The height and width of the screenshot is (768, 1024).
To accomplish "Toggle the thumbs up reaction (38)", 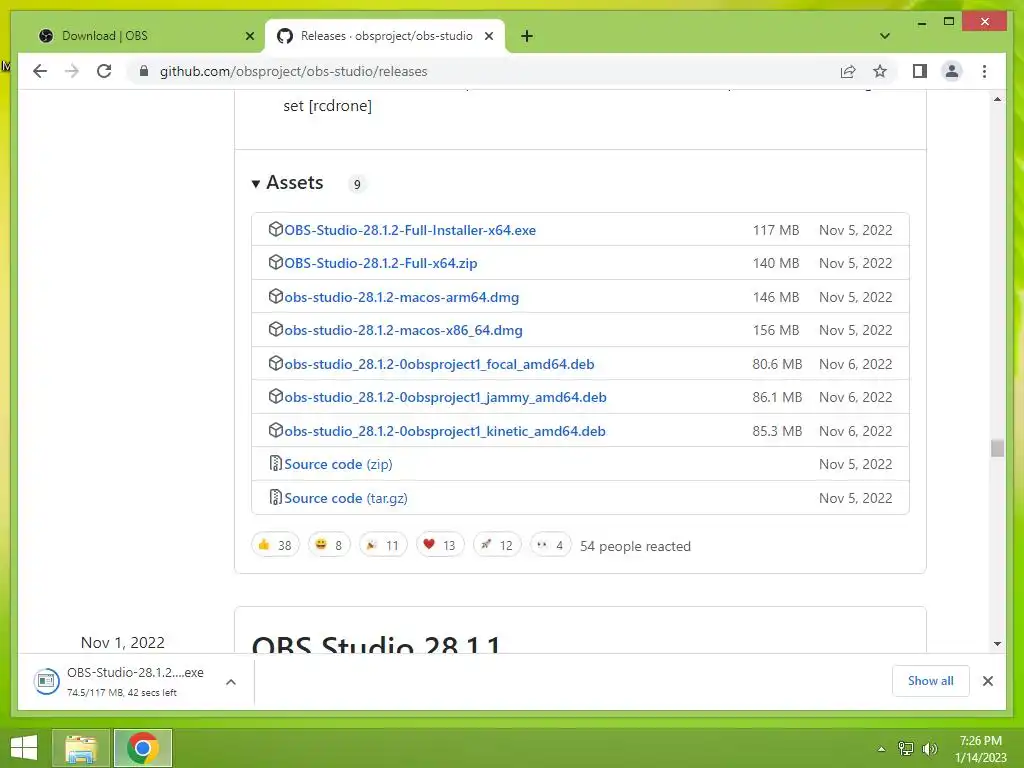I will coord(275,545).
